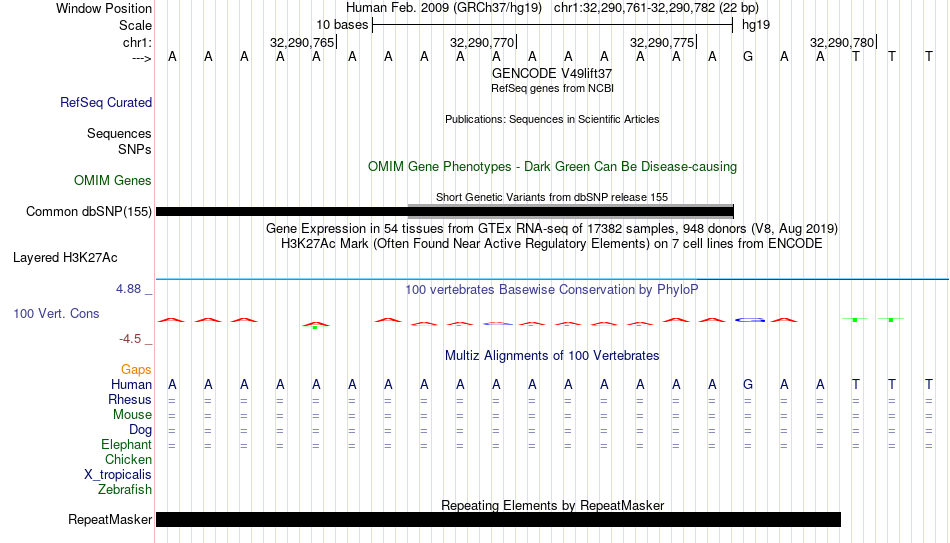Image resolution: width=950 pixels, height=543 pixels.
Task: Select the Common dbSNP(155) track label
Action: (88, 212)
